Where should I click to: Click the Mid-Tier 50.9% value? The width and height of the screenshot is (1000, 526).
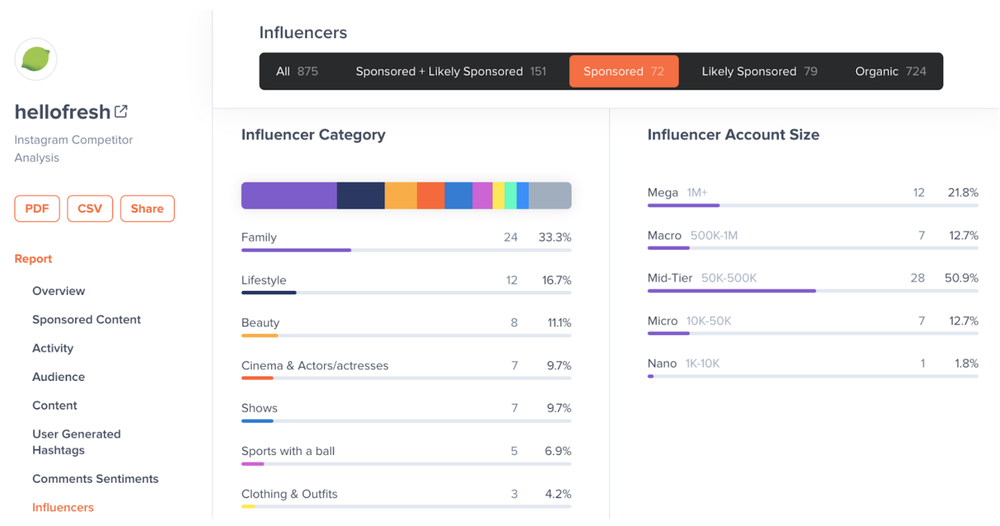[961, 278]
